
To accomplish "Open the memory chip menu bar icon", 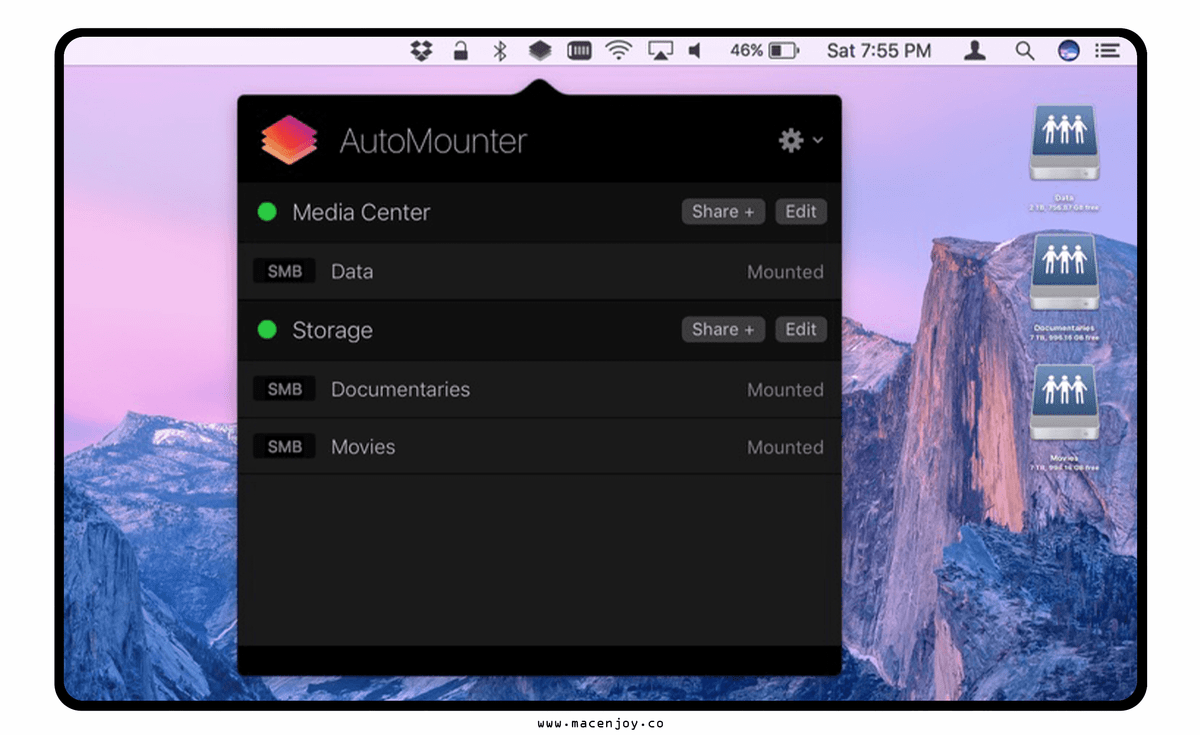I will click(579, 50).
